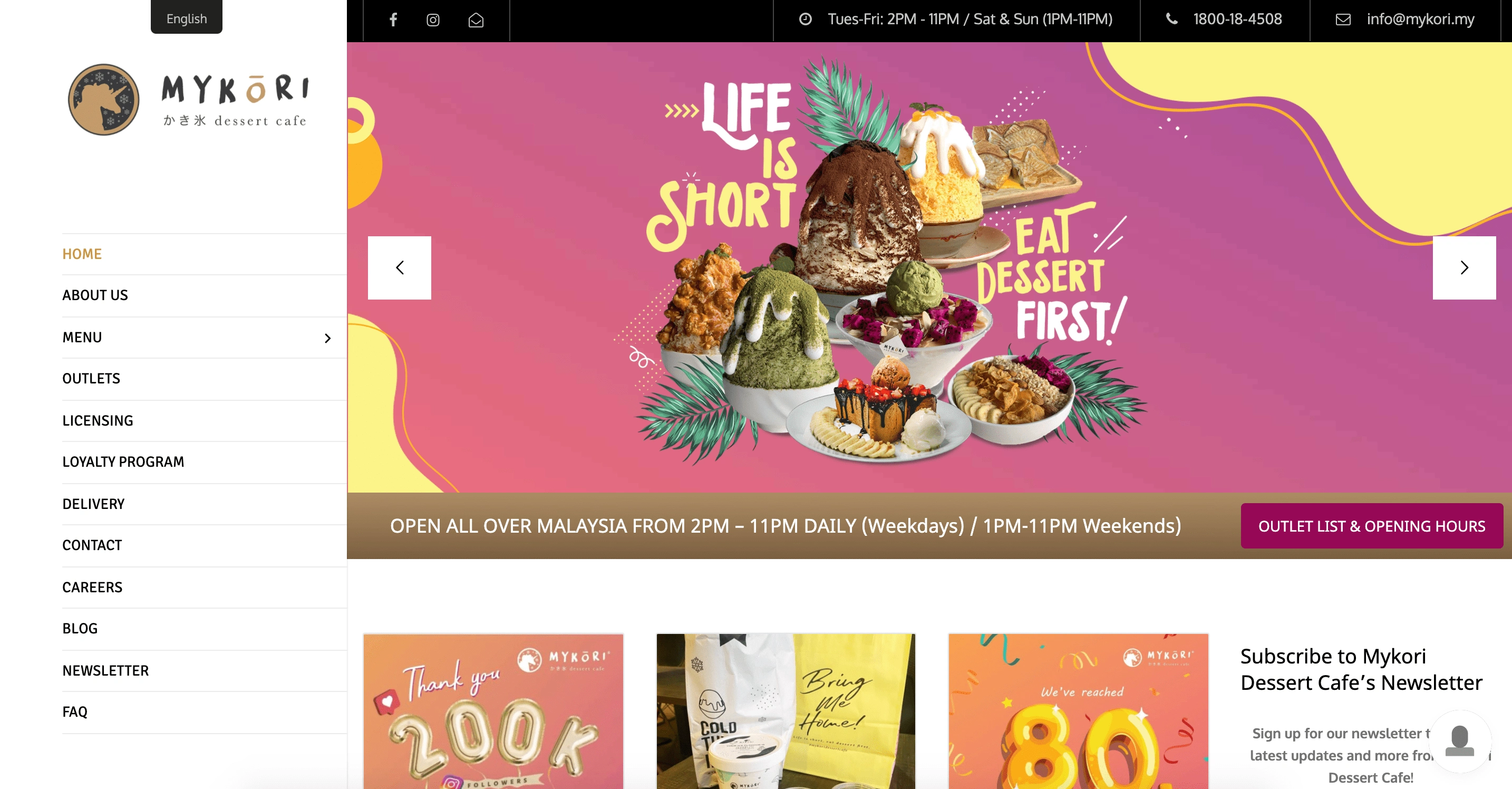Open the MENU navigation item
This screenshot has width=1512, height=789.
coord(82,338)
